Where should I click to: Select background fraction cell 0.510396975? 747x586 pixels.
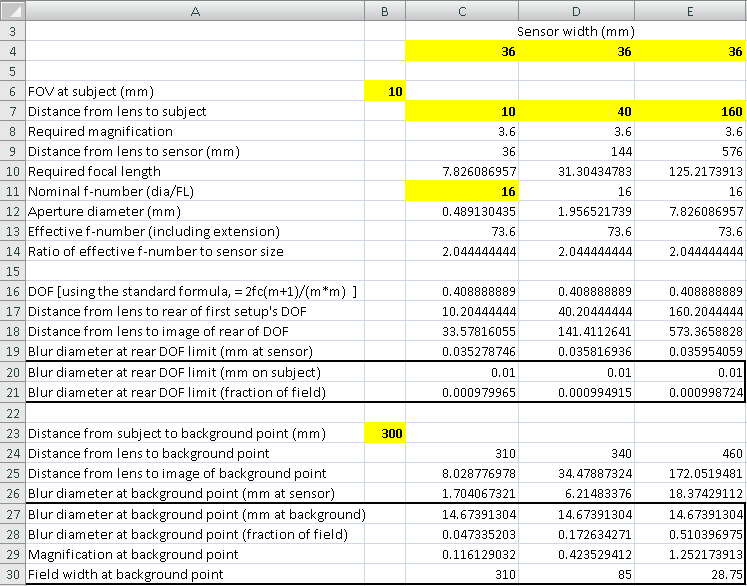[x=690, y=534]
